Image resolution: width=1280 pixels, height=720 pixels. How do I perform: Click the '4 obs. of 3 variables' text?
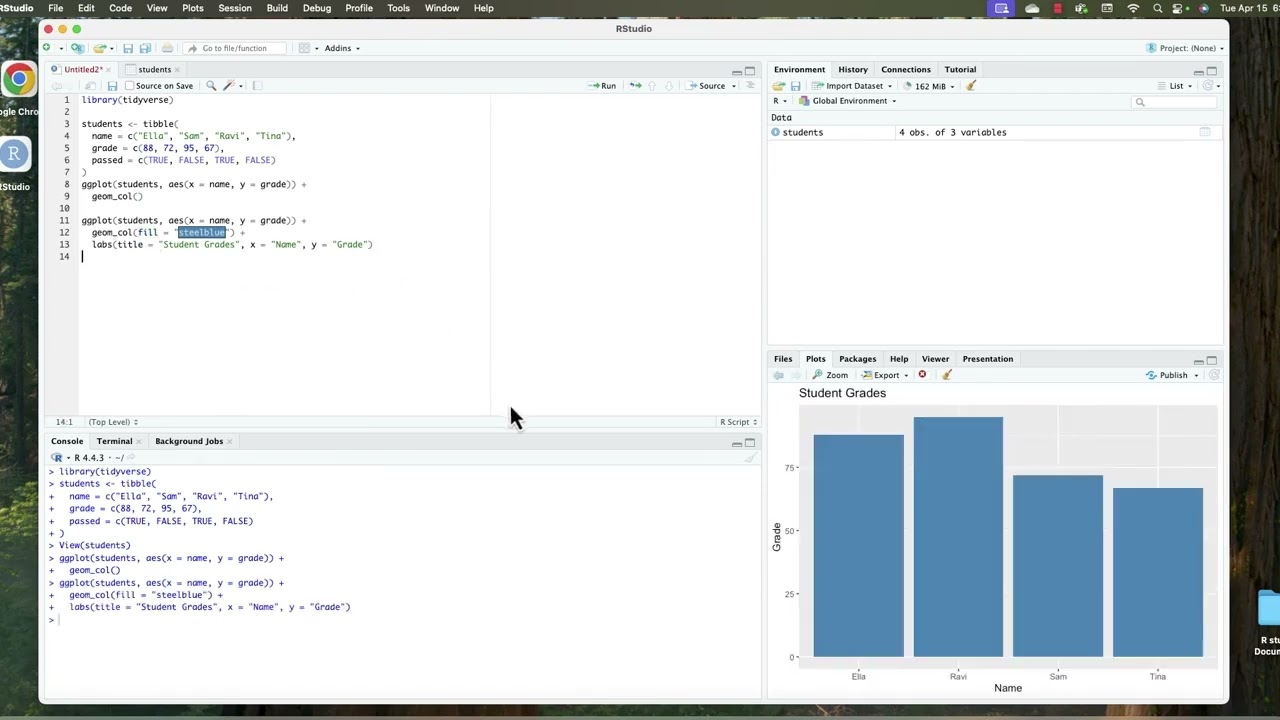pos(952,132)
